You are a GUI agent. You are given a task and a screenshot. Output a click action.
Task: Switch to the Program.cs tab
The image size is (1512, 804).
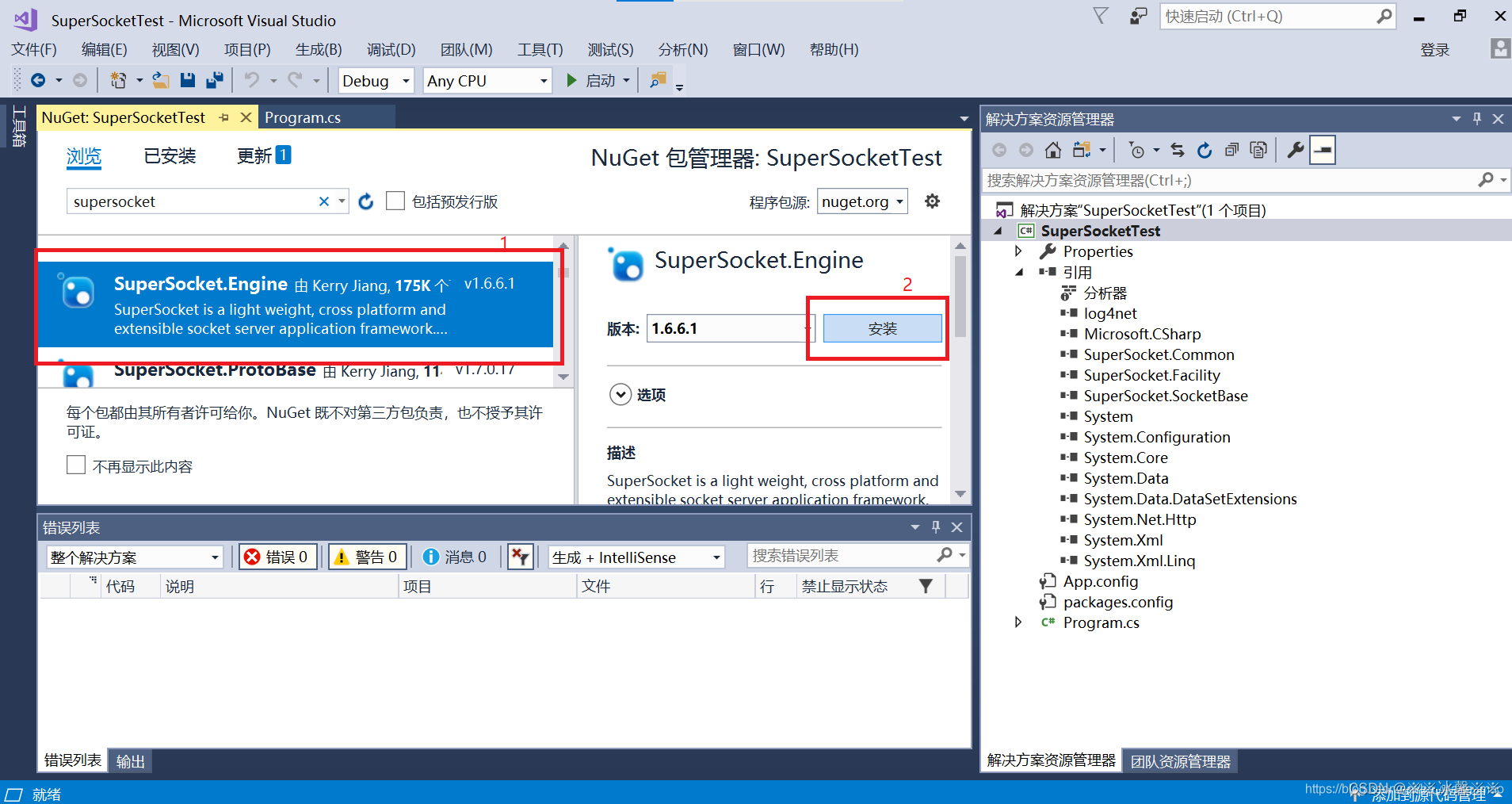pyautogui.click(x=302, y=117)
